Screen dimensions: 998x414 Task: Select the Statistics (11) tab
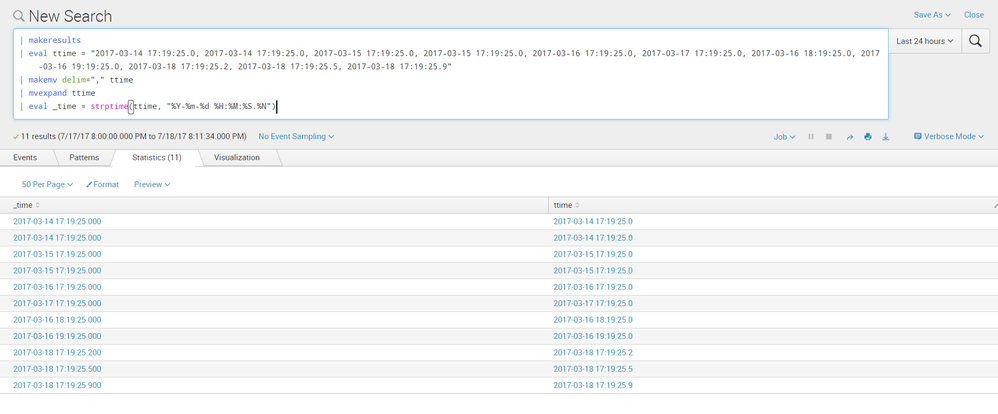[157, 157]
